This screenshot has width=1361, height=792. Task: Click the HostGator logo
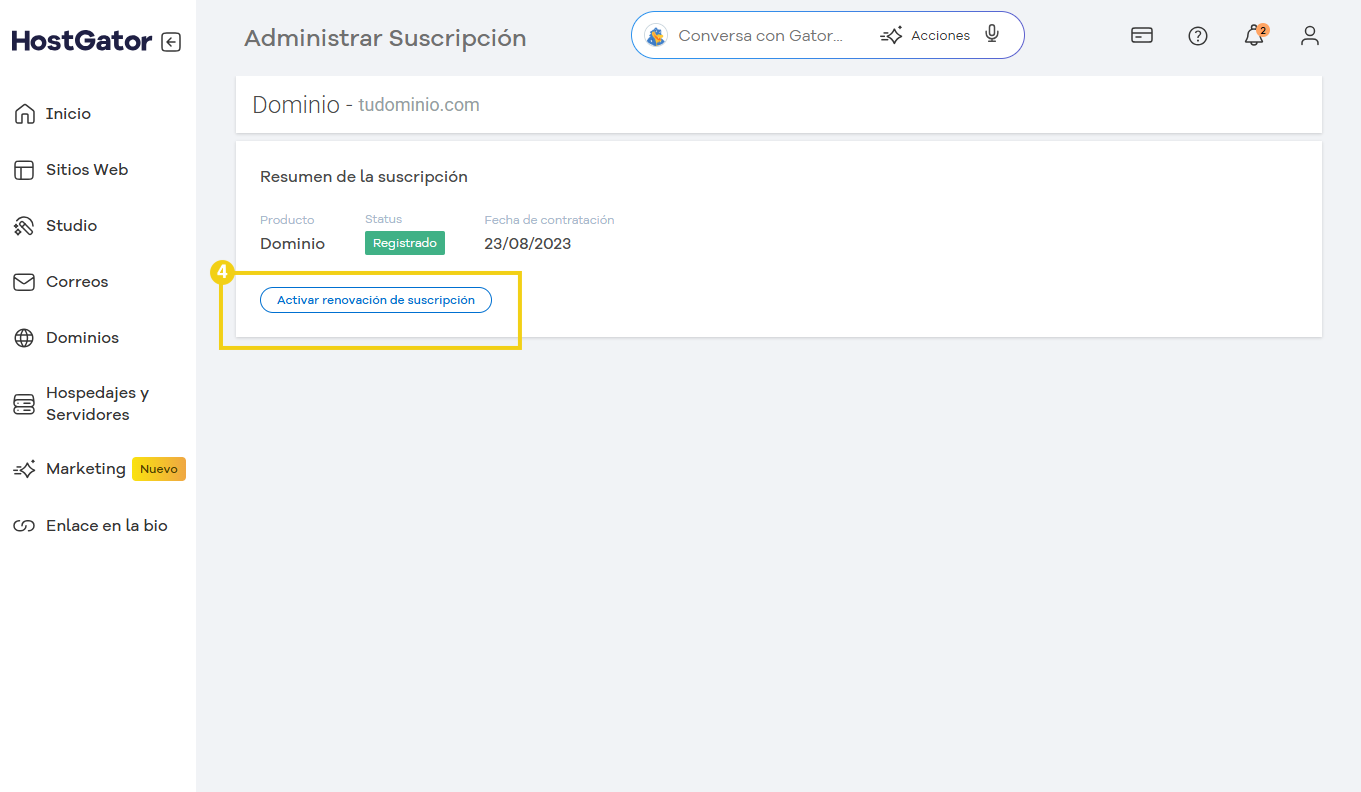[x=82, y=41]
